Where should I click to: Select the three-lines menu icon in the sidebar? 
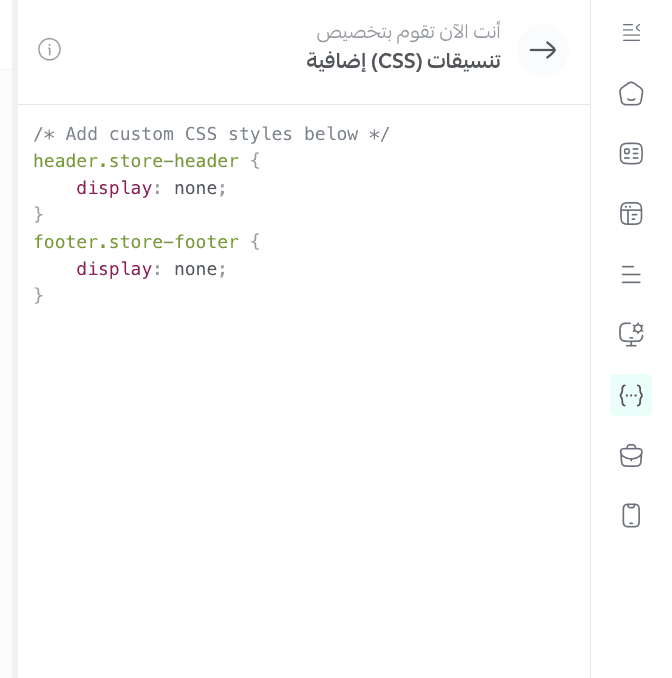click(x=631, y=274)
